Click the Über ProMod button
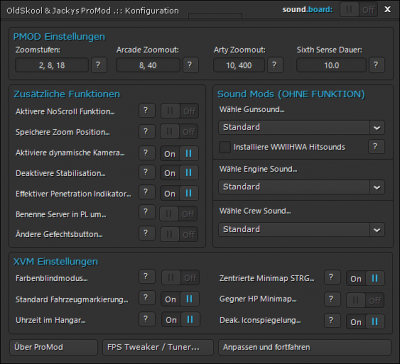 [x=54, y=347]
